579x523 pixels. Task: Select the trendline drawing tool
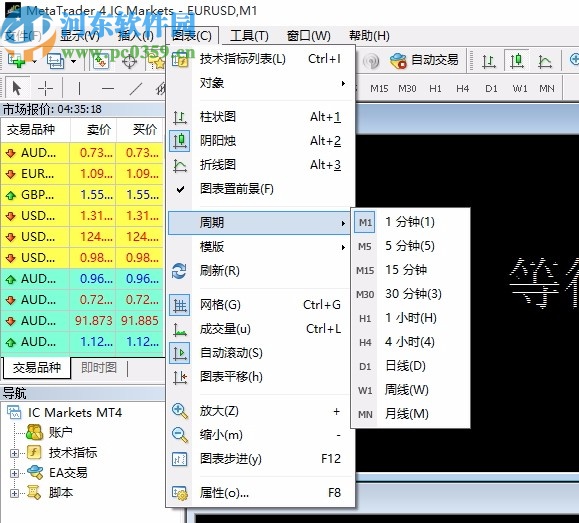[x=136, y=89]
